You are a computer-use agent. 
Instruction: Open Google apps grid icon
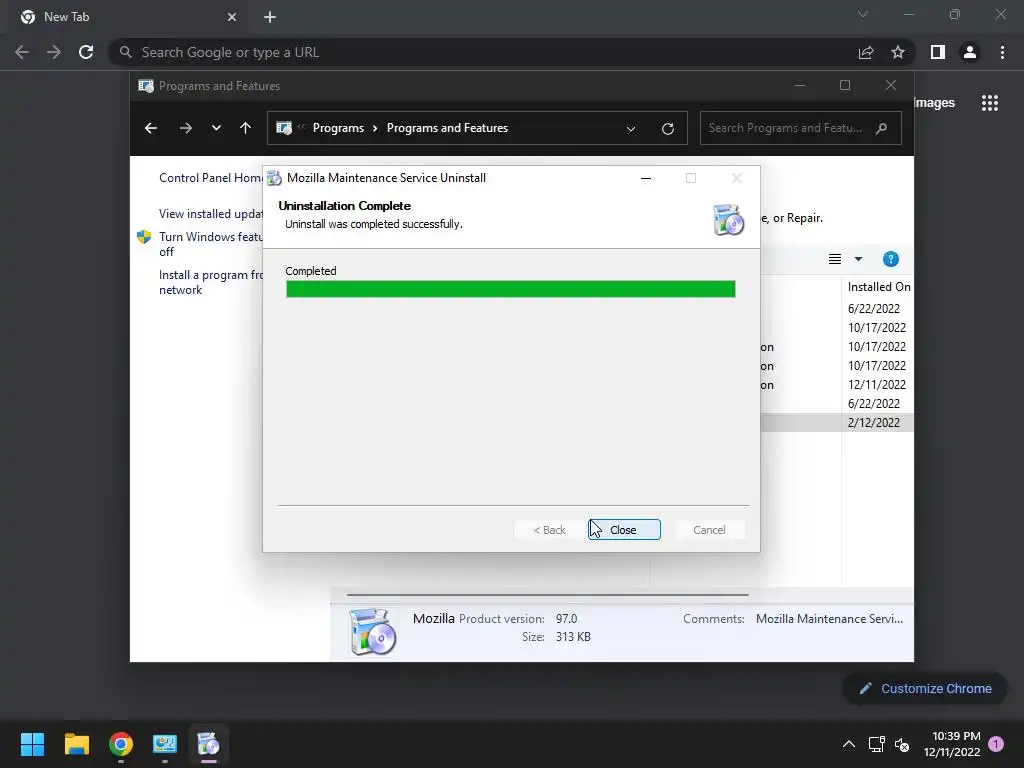tap(990, 103)
